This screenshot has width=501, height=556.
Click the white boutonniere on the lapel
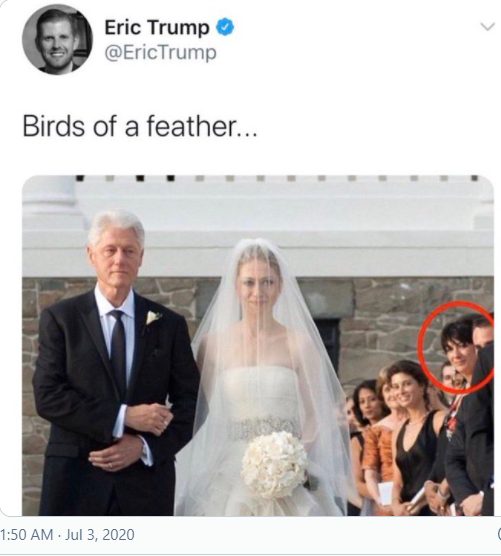153,317
